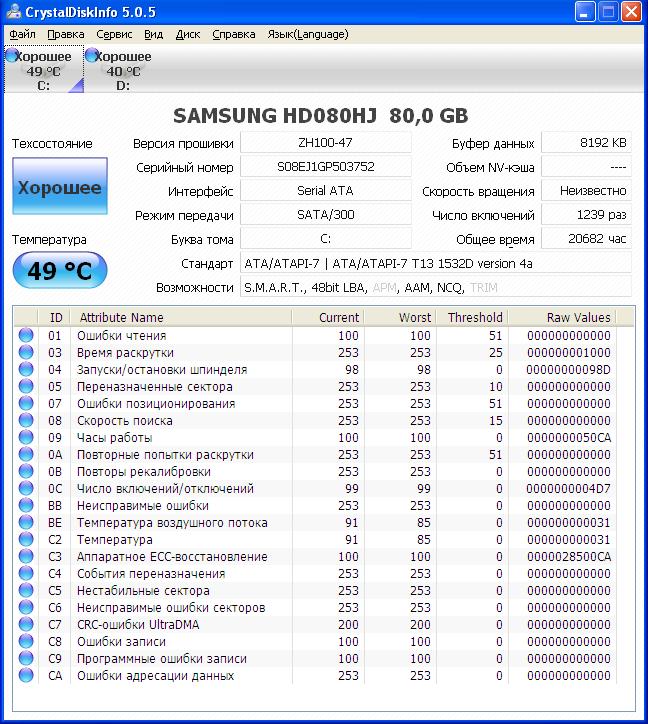Click status icon for Переназначенные сектора
The width and height of the screenshot is (648, 724).
pos(26,386)
